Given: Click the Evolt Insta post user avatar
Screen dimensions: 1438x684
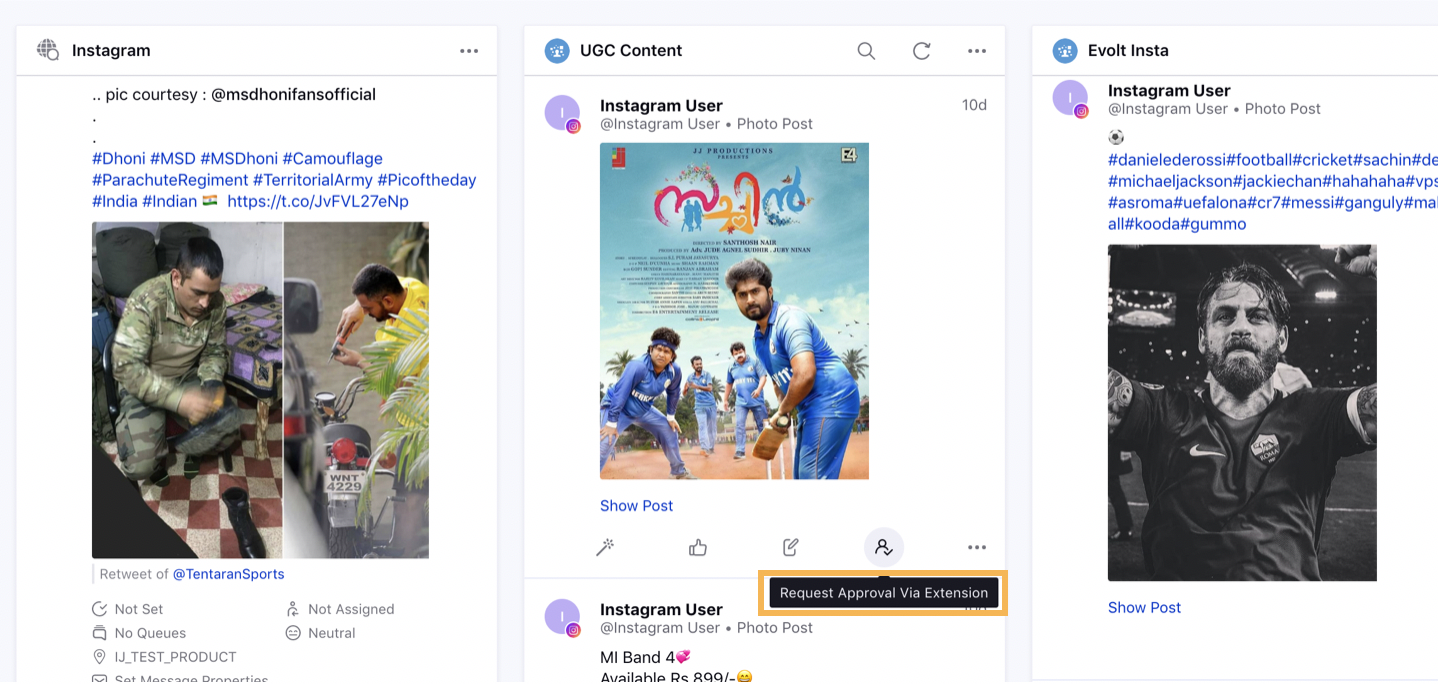Looking at the screenshot, I should (x=1070, y=98).
